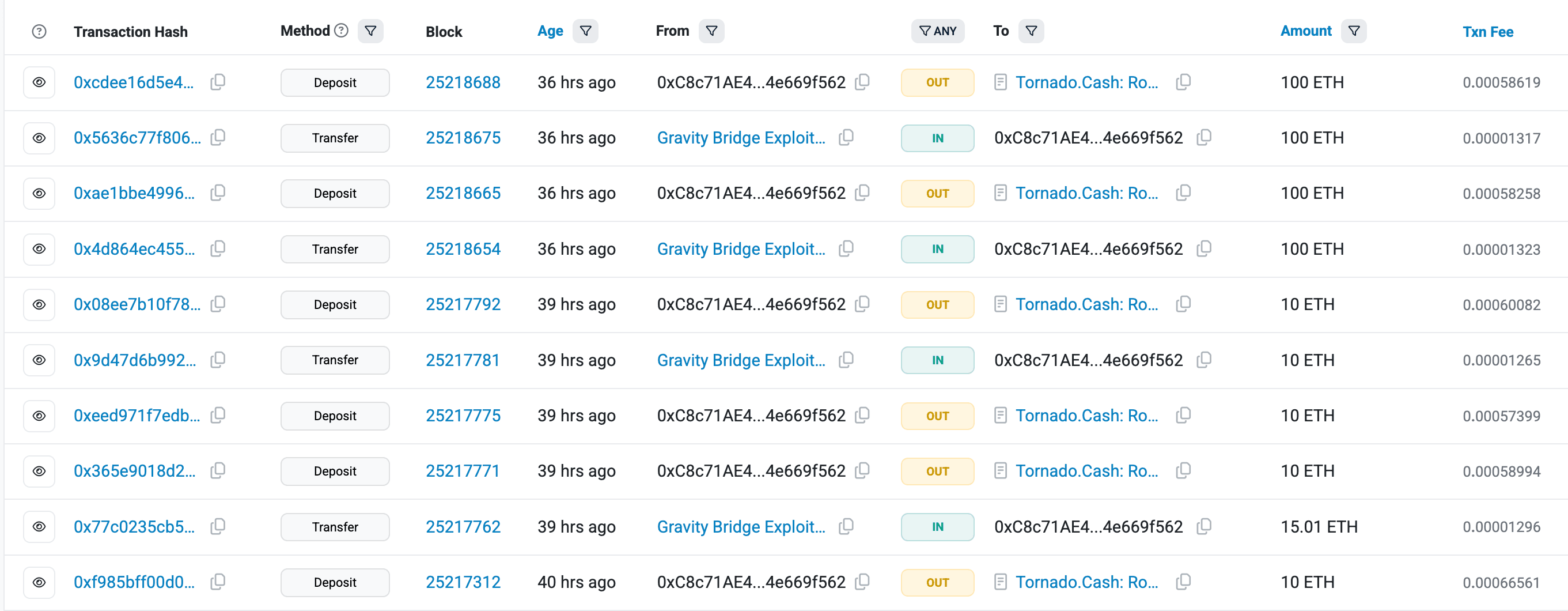Preview transaction 0x08ee7b10f78 with eye icon
This screenshot has width=1568, height=611.
[x=39, y=304]
